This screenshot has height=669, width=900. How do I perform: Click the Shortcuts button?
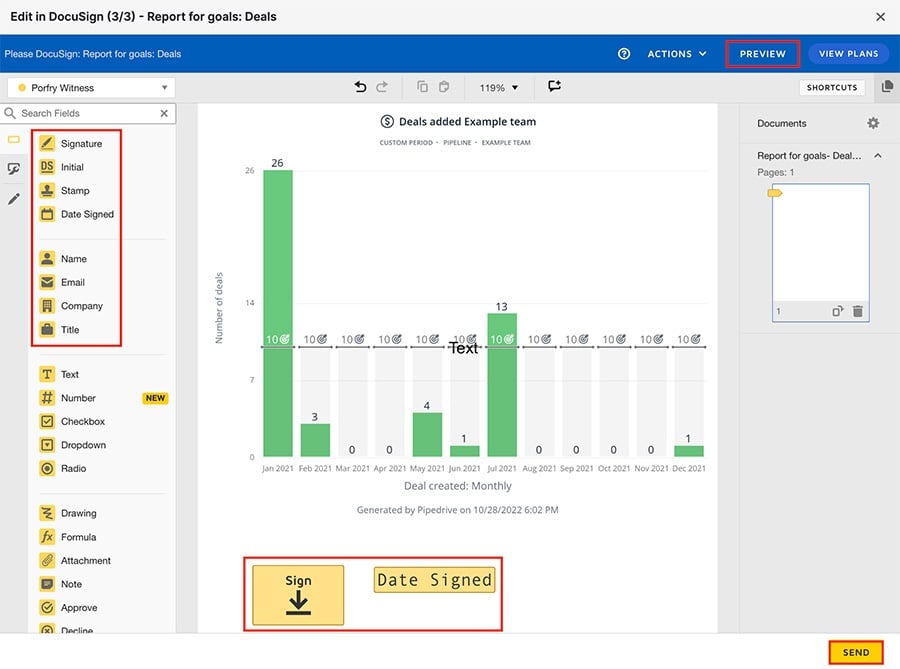[831, 87]
